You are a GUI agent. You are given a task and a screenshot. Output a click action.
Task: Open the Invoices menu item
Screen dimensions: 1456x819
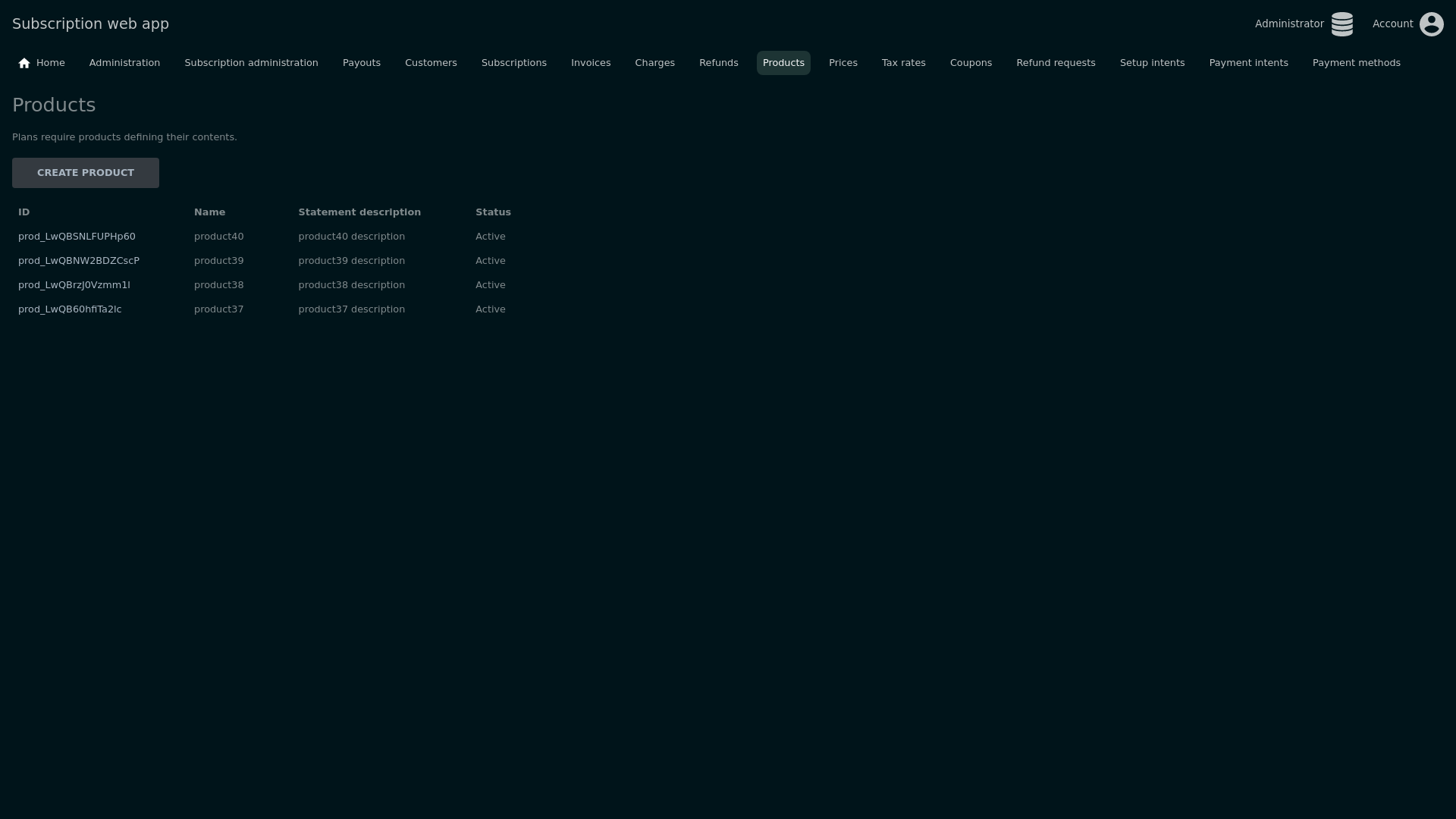click(590, 63)
